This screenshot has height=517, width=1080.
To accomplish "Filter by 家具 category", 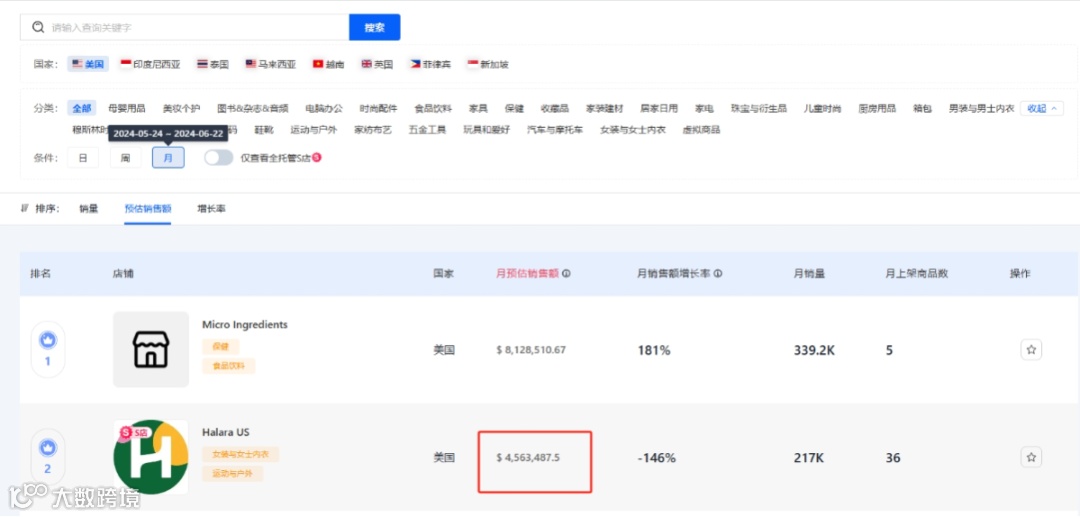I will pos(478,108).
